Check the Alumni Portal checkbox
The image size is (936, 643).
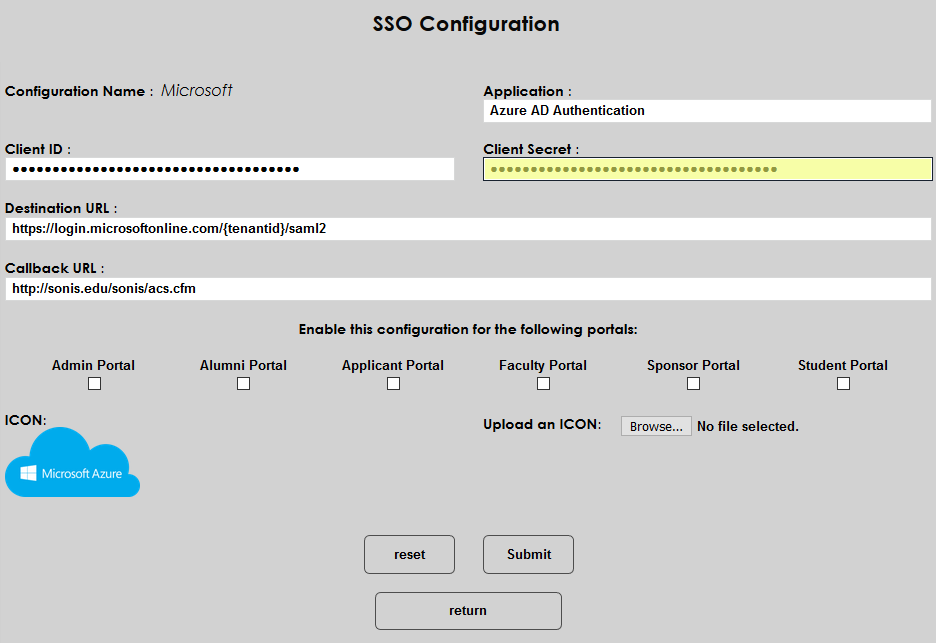tap(243, 384)
